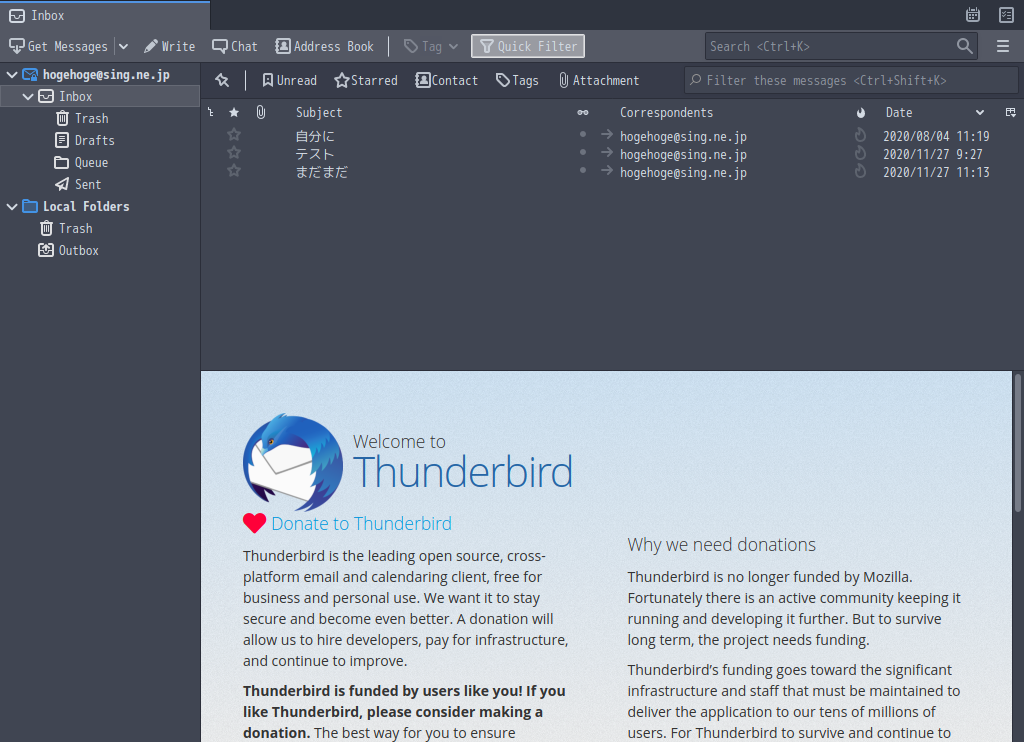Star the 自分に message
1024x742 pixels.
coord(234,135)
